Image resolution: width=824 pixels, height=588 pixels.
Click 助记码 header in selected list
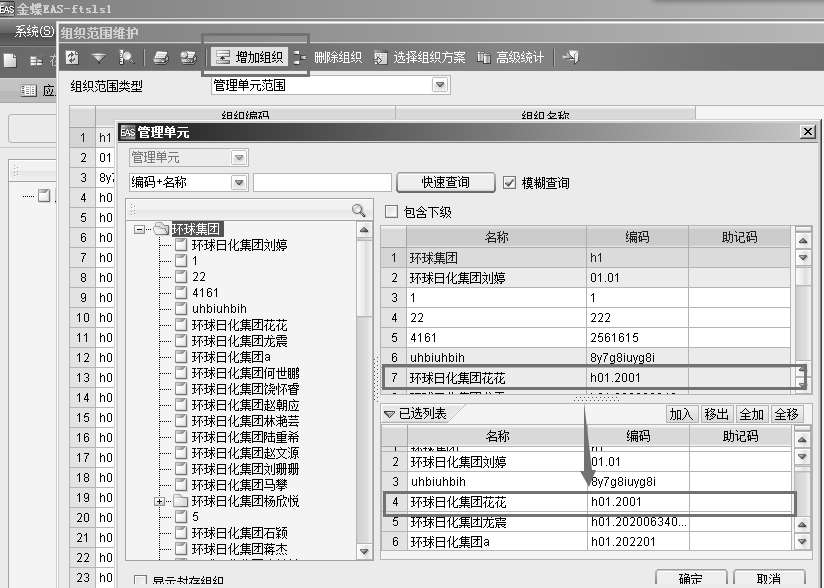pos(740,436)
